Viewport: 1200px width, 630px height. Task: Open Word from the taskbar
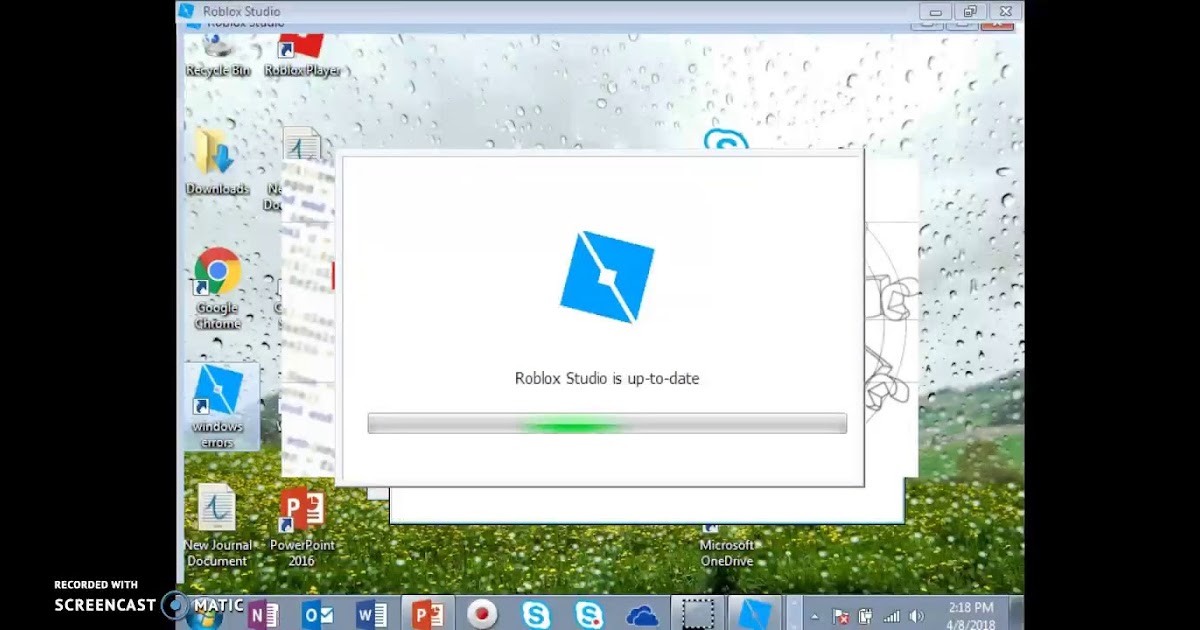click(x=372, y=614)
